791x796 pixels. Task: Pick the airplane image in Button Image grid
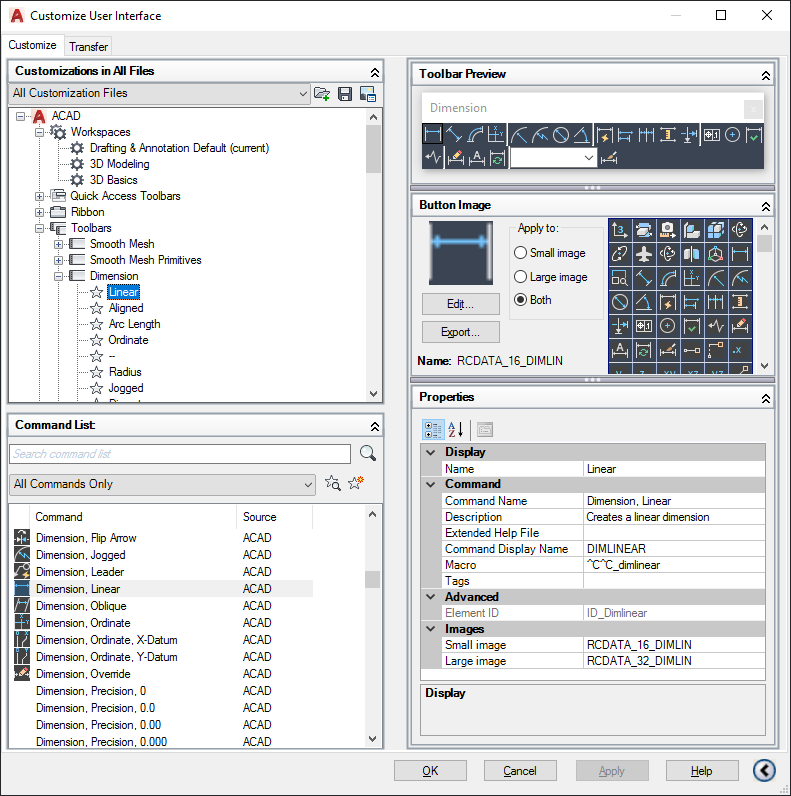click(644, 254)
